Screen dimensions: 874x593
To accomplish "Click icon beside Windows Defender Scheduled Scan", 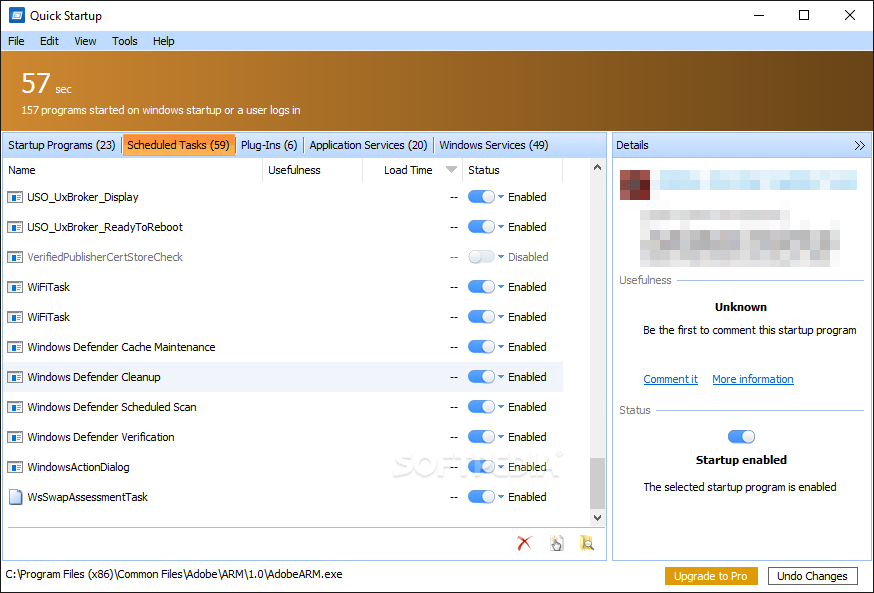I will point(15,407).
